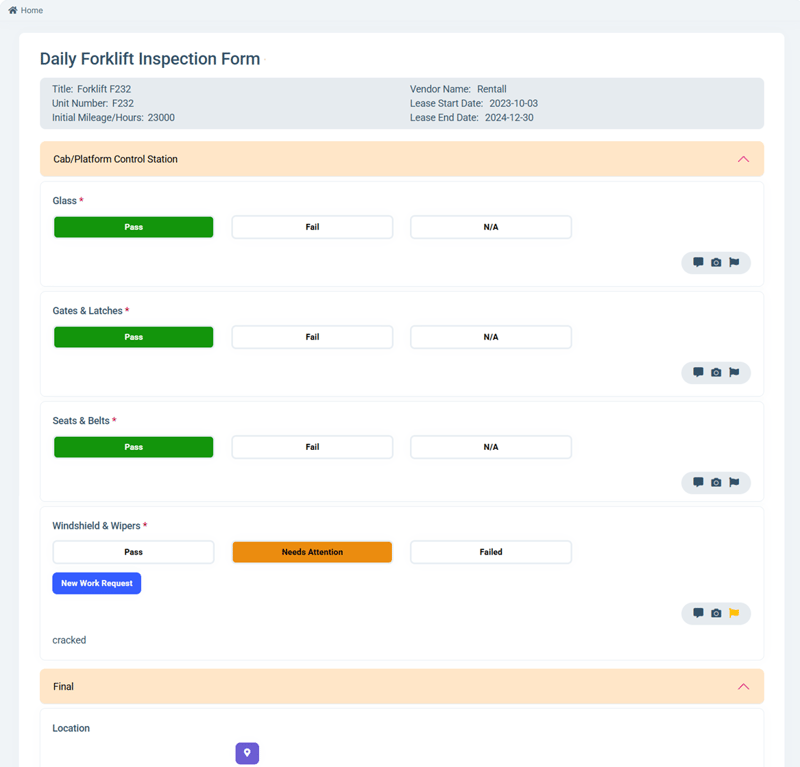800x767 pixels.
Task: Click the camera icon for Glass
Action: [x=716, y=263]
